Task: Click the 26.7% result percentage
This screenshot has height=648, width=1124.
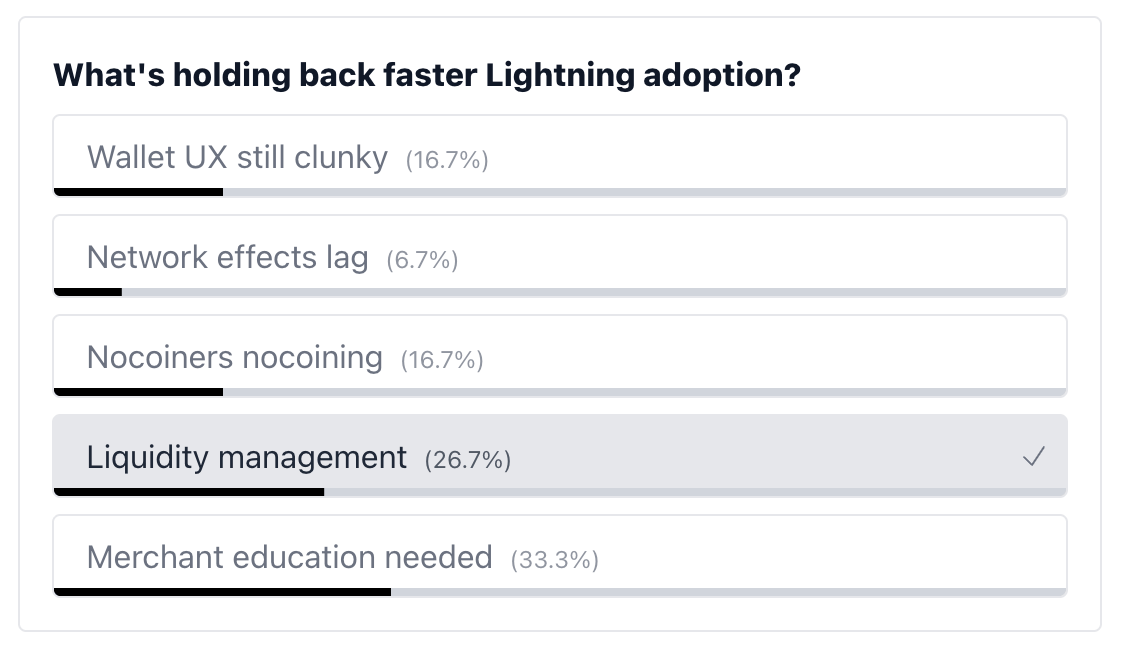Action: click(x=468, y=460)
